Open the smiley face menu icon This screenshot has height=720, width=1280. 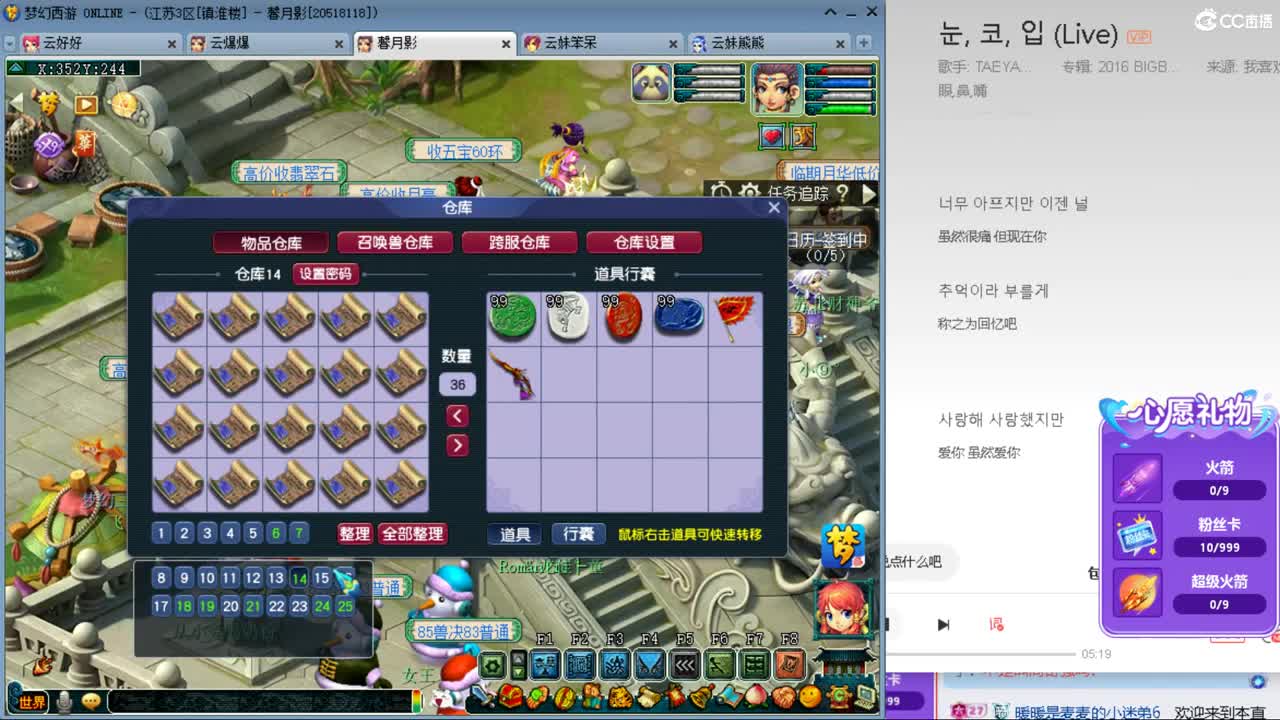point(810,696)
